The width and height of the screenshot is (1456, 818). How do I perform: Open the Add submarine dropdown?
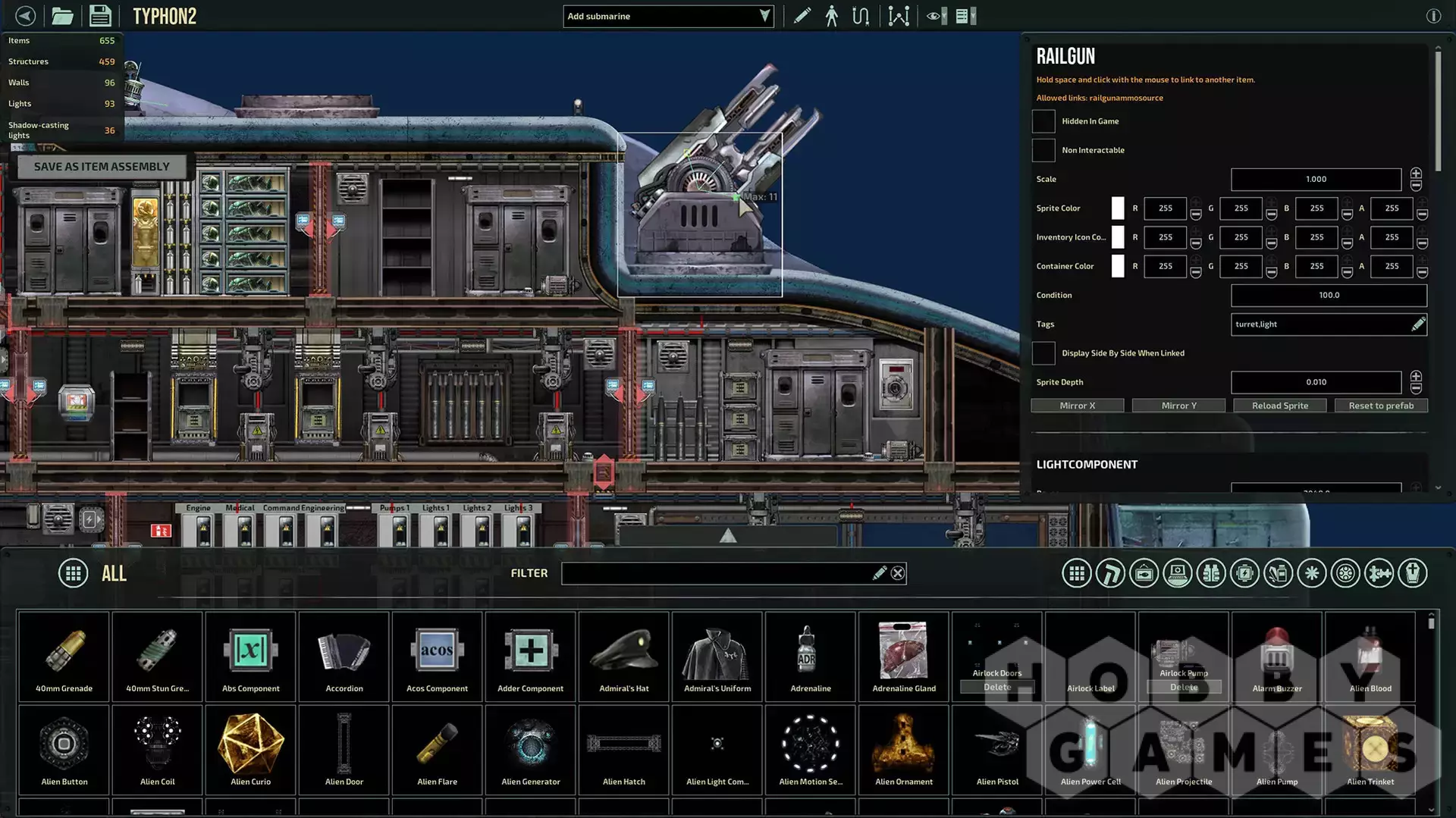click(667, 16)
